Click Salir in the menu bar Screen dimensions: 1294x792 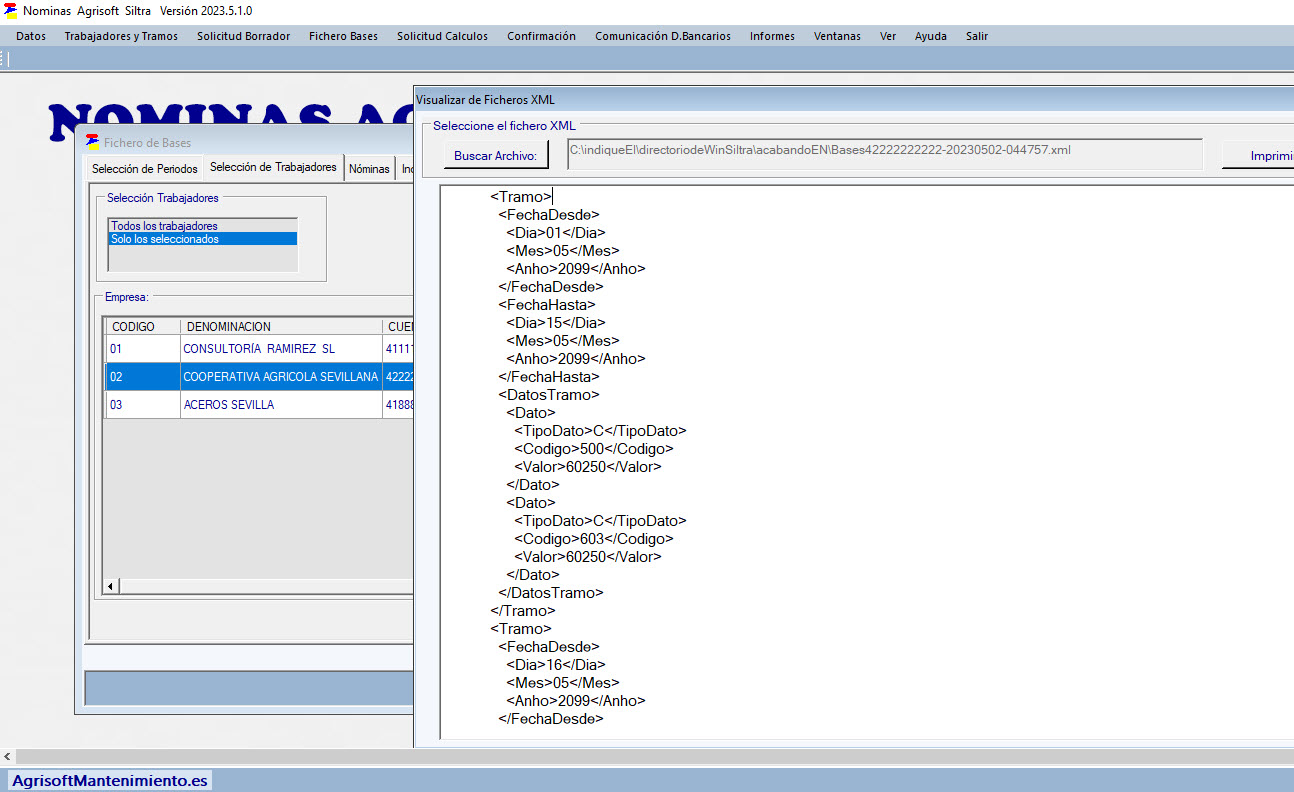[x=977, y=36]
